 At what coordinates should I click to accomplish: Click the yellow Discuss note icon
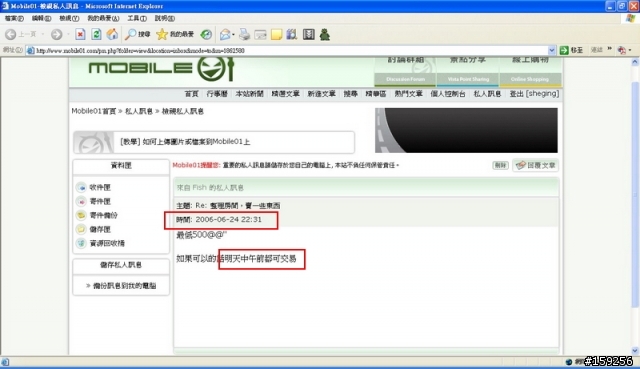276,34
